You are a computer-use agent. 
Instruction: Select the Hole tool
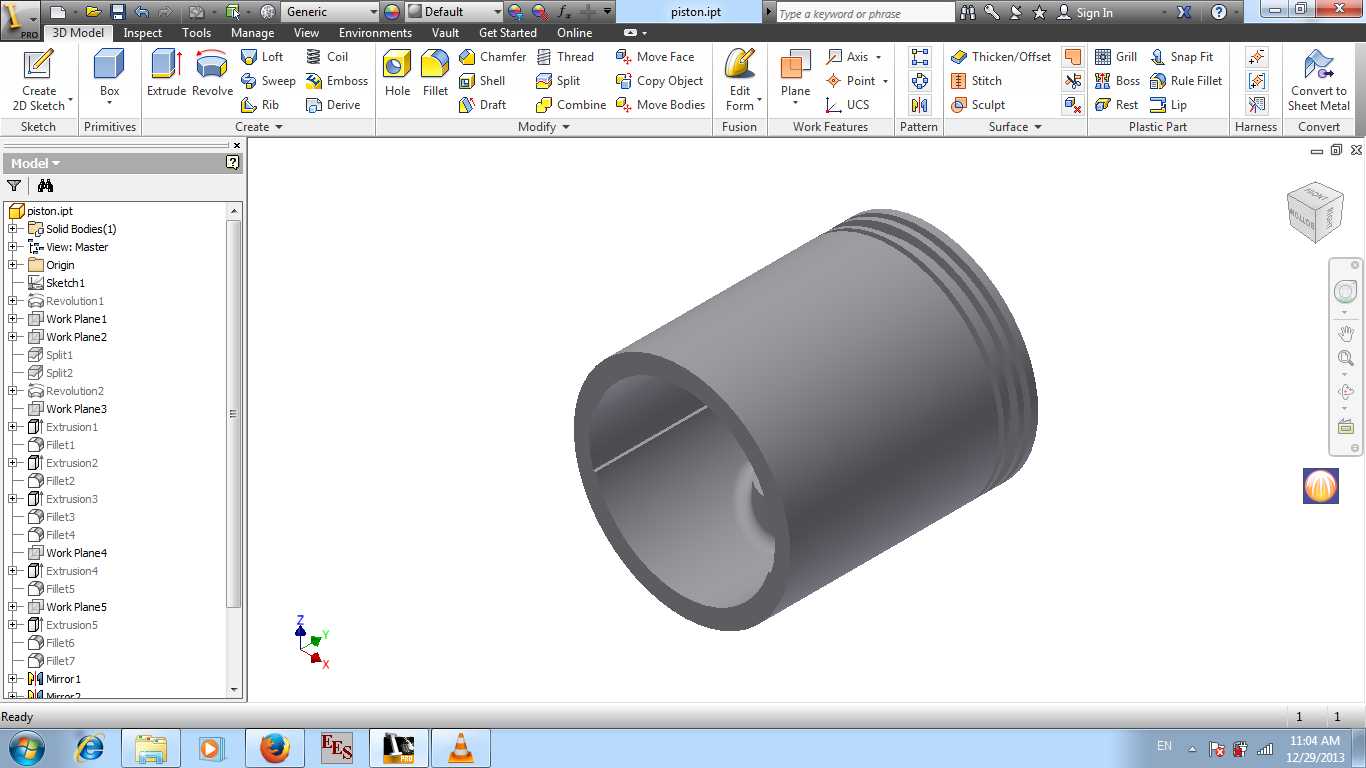397,73
